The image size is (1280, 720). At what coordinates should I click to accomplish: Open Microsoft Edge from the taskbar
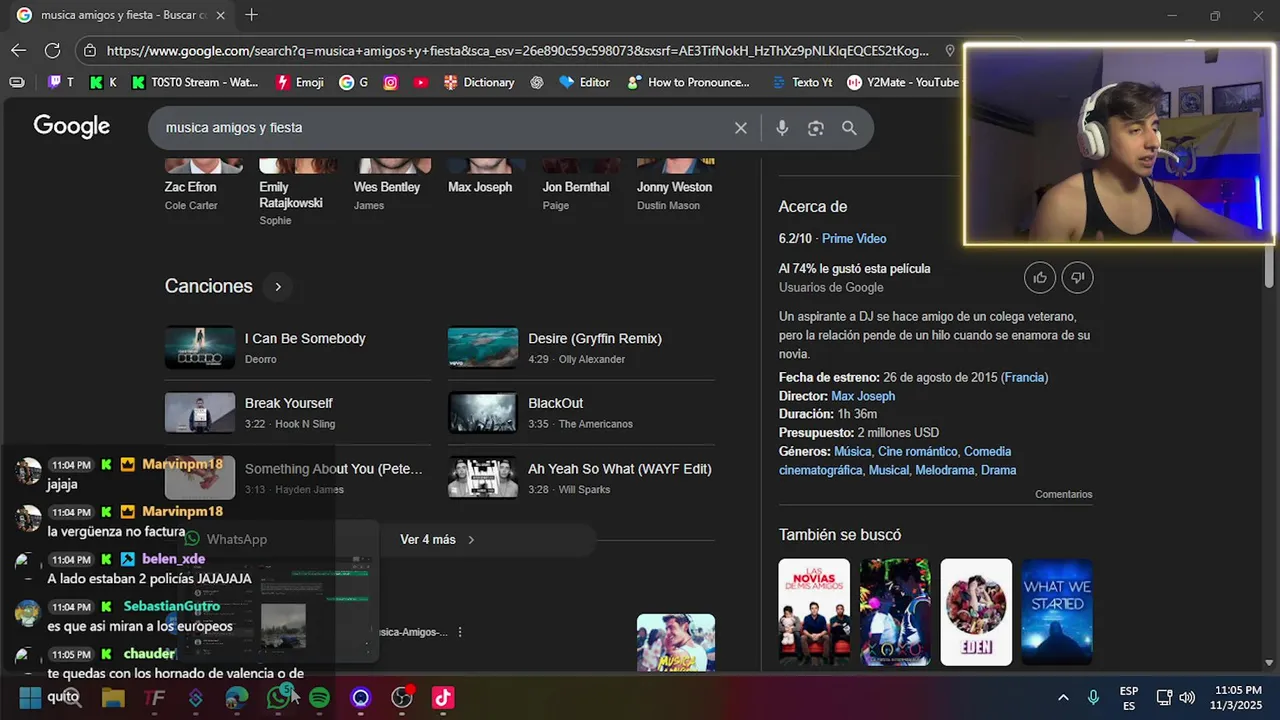click(x=236, y=697)
